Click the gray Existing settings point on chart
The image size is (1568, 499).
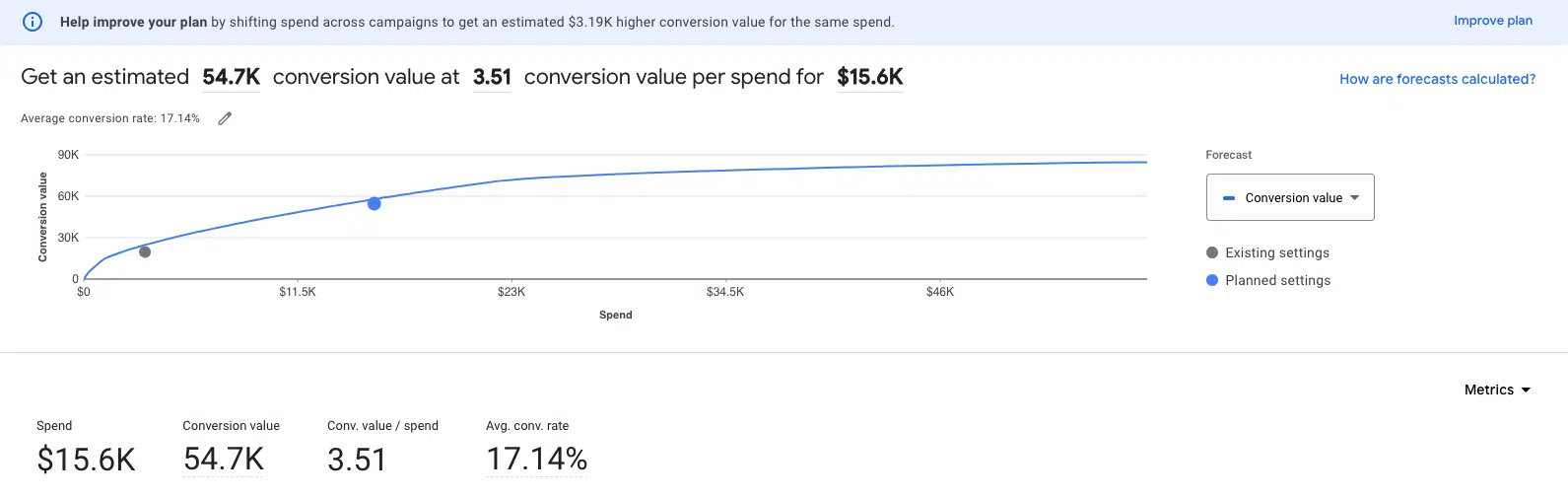(x=145, y=252)
